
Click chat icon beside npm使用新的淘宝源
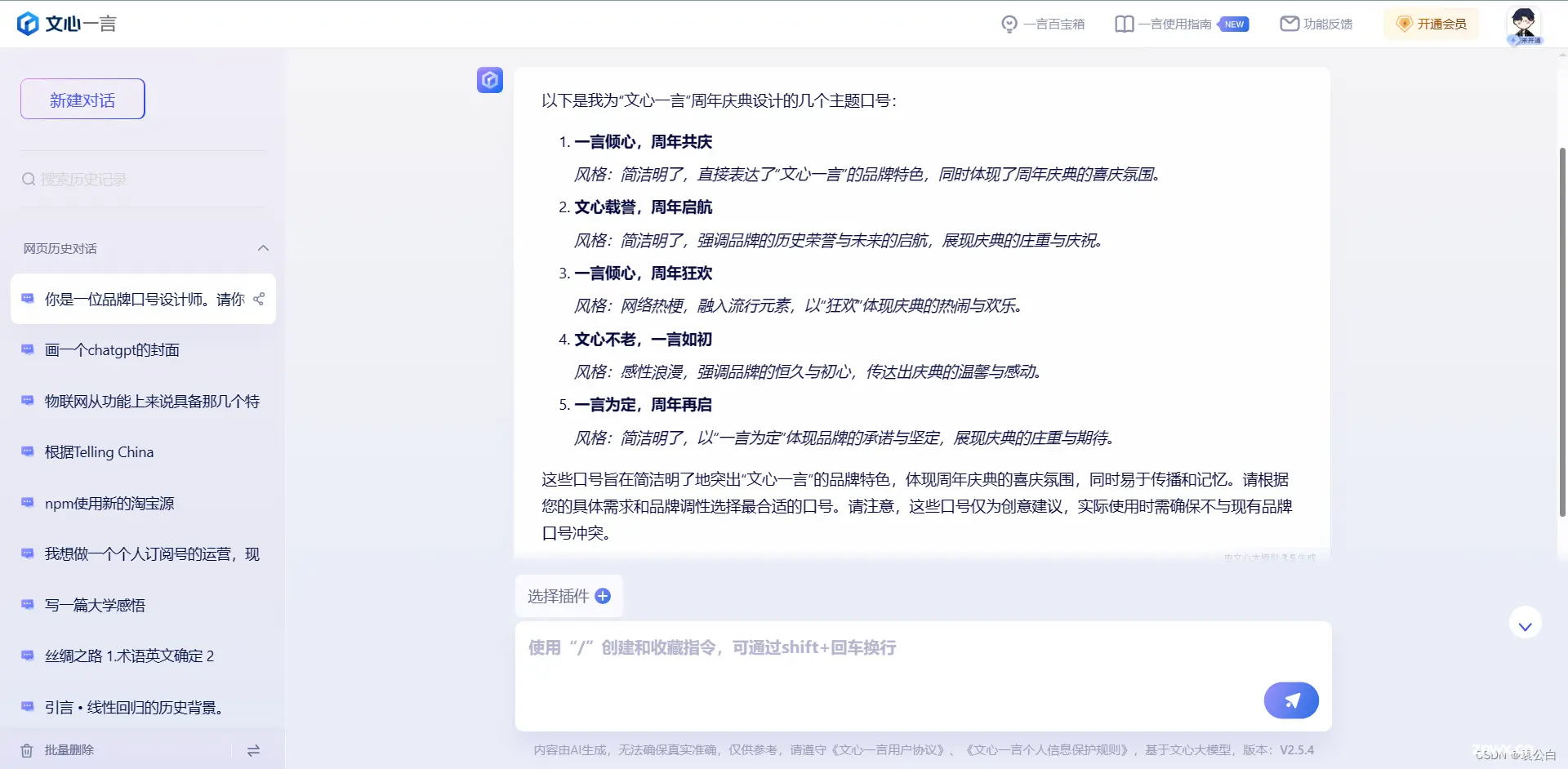(27, 503)
